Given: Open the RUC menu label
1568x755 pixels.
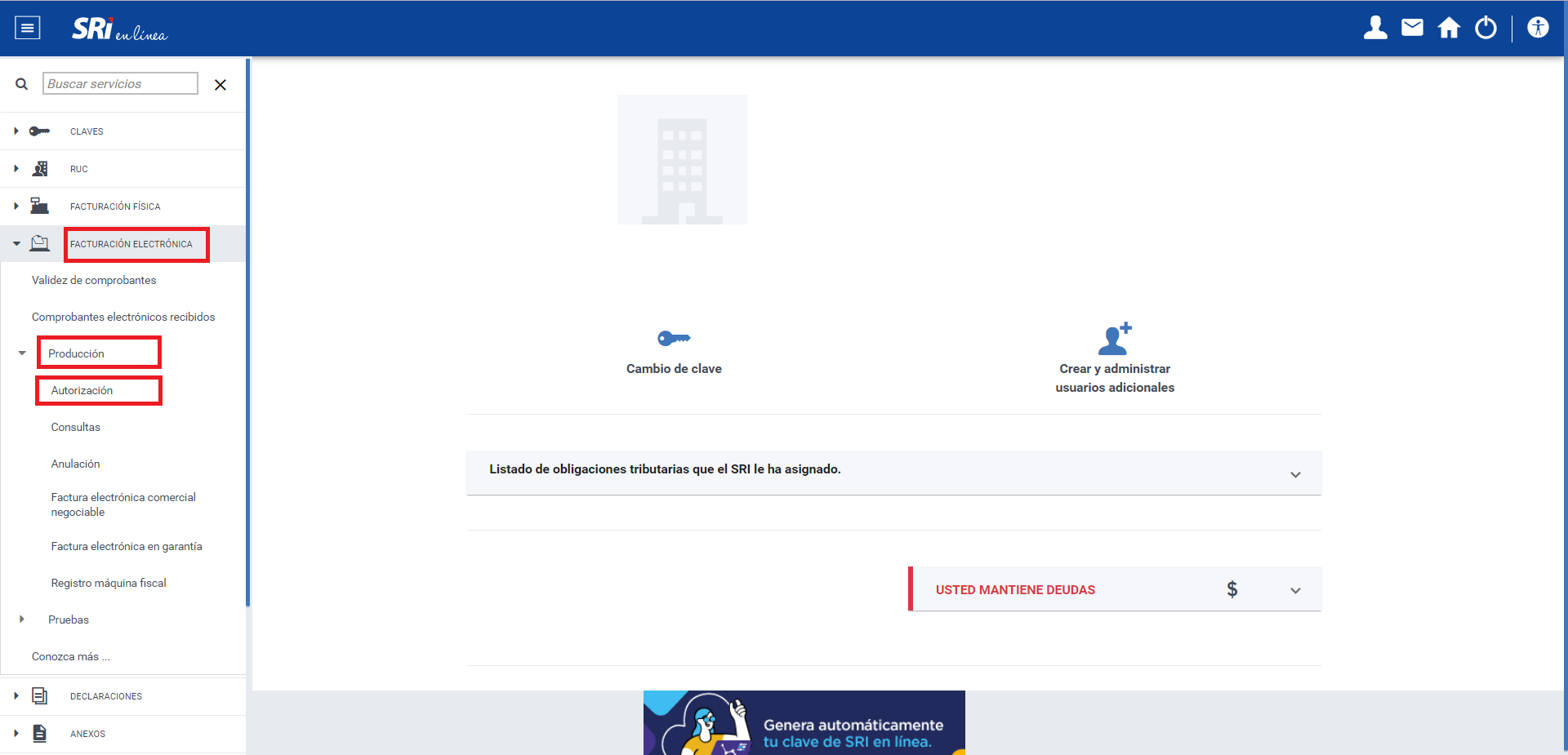Looking at the screenshot, I should [x=78, y=169].
